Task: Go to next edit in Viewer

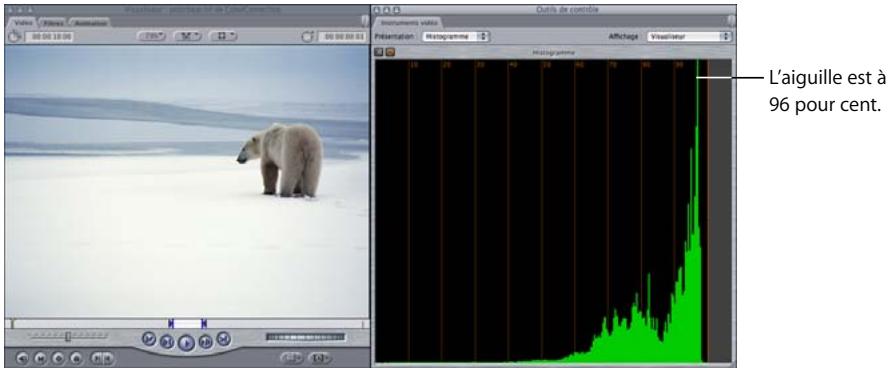Action: (224, 338)
